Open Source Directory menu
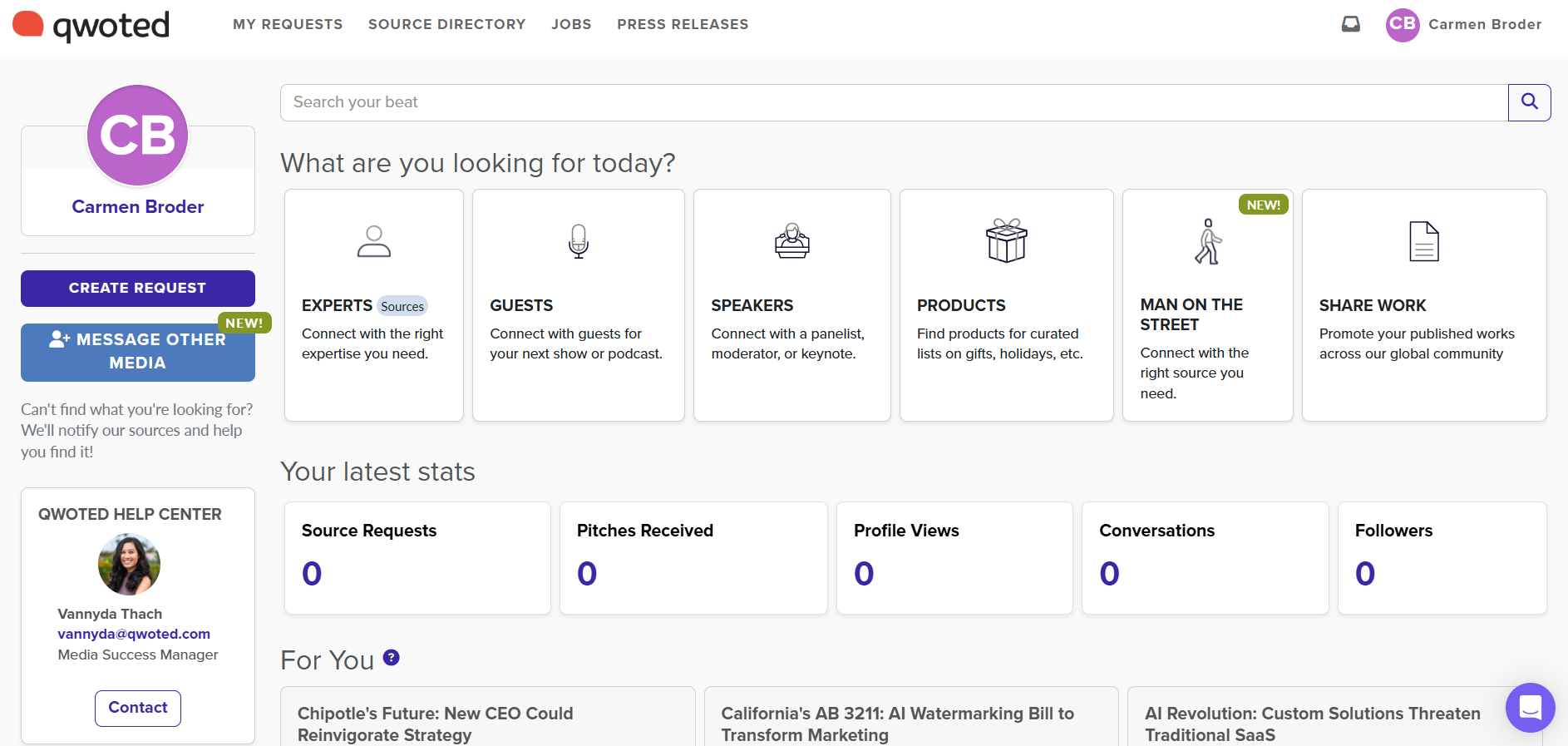The width and height of the screenshot is (1568, 746). (447, 24)
